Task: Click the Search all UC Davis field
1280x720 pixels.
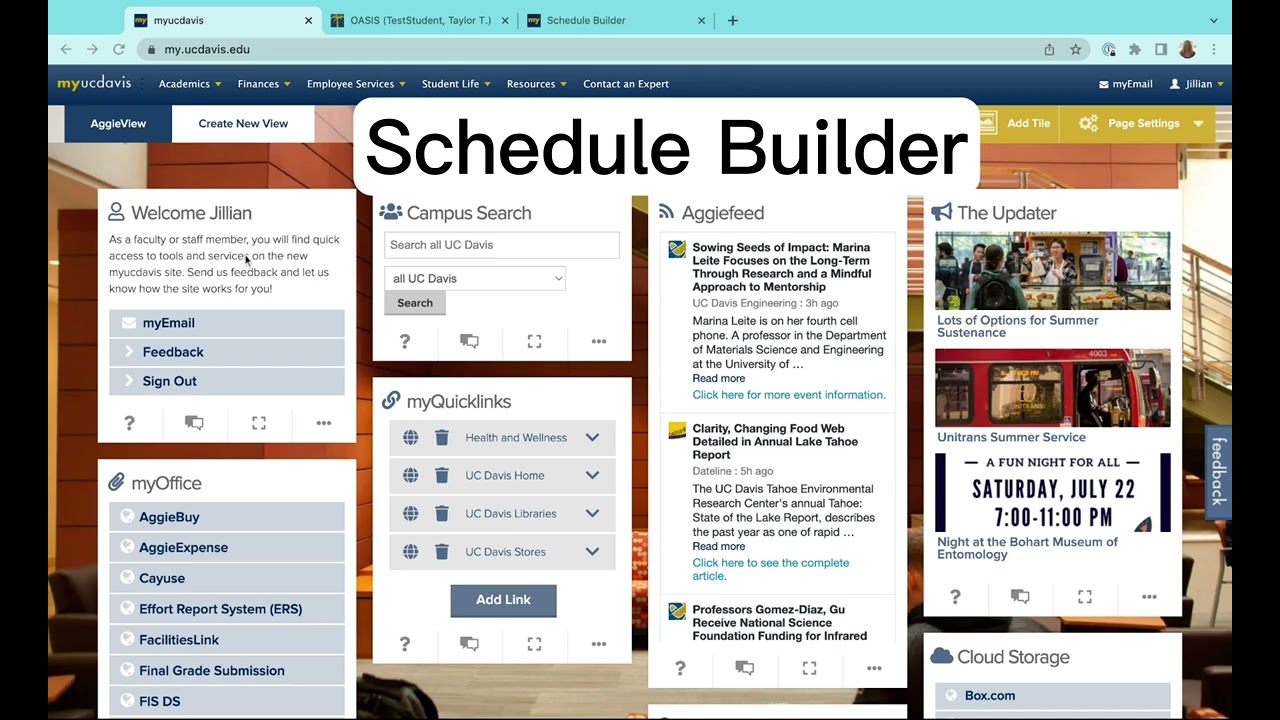Action: pyautogui.click(x=501, y=245)
